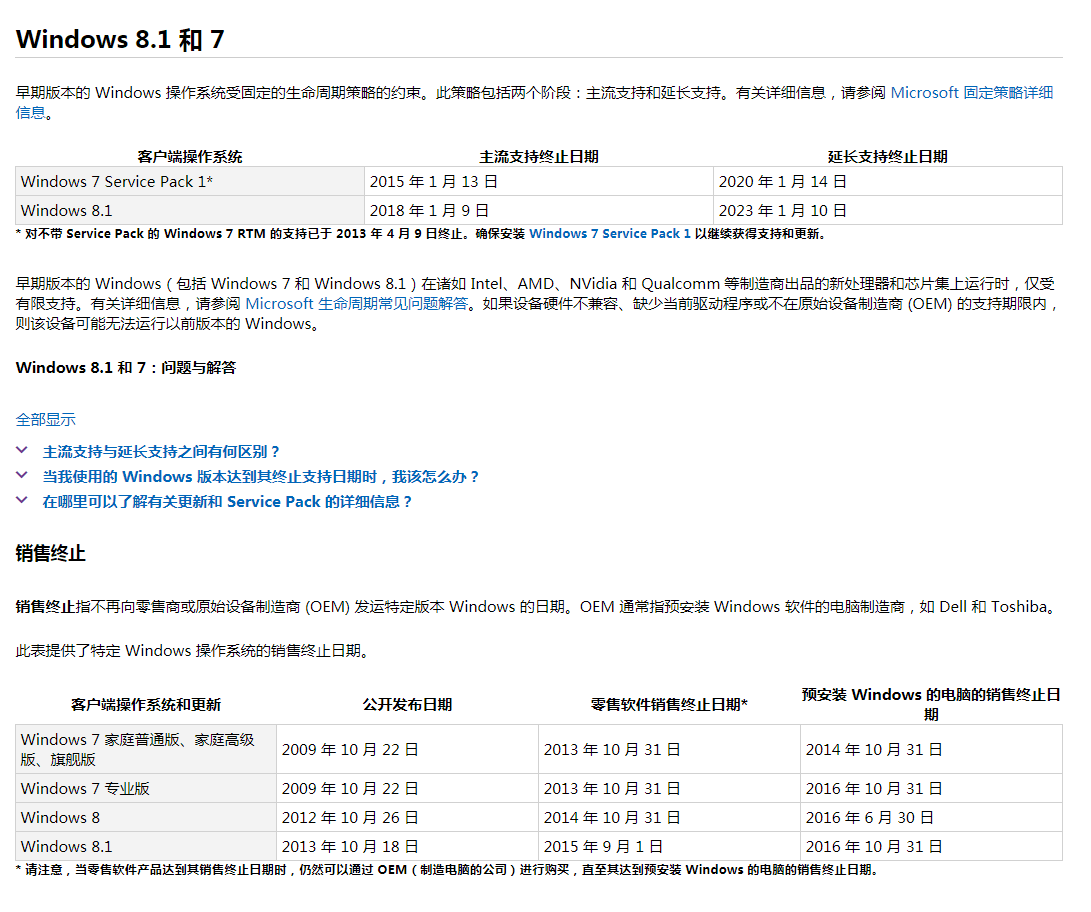Click the Windows 7 专业版 row cell
This screenshot has width=1091, height=912.
tap(85, 788)
